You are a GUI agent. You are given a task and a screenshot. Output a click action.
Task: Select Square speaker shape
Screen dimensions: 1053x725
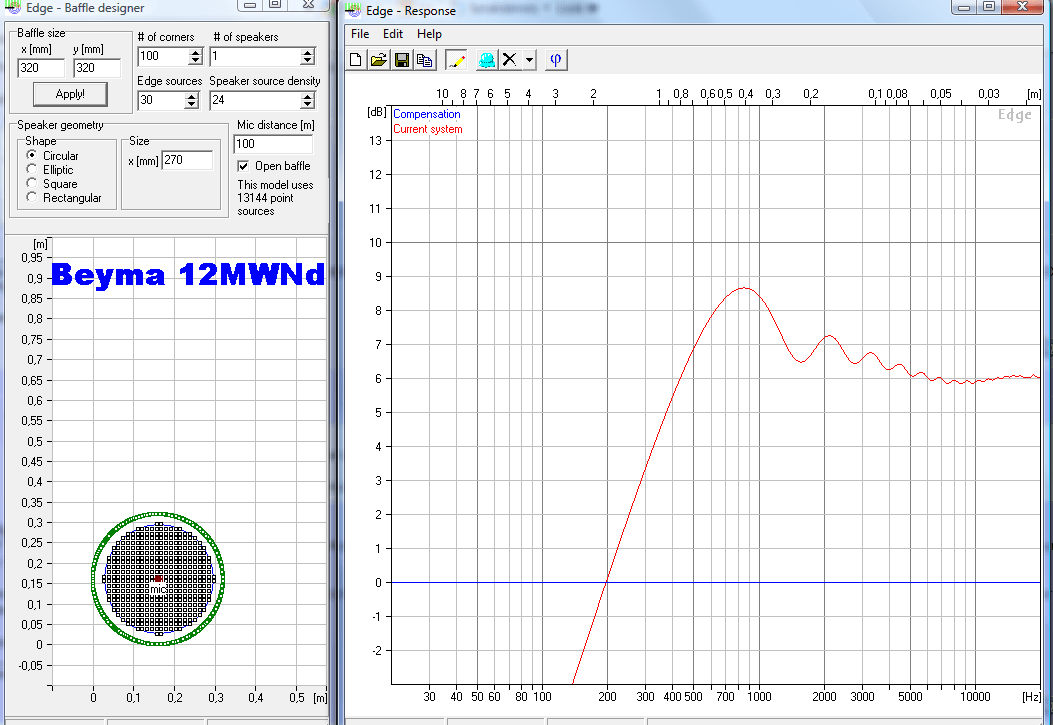click(x=32, y=183)
